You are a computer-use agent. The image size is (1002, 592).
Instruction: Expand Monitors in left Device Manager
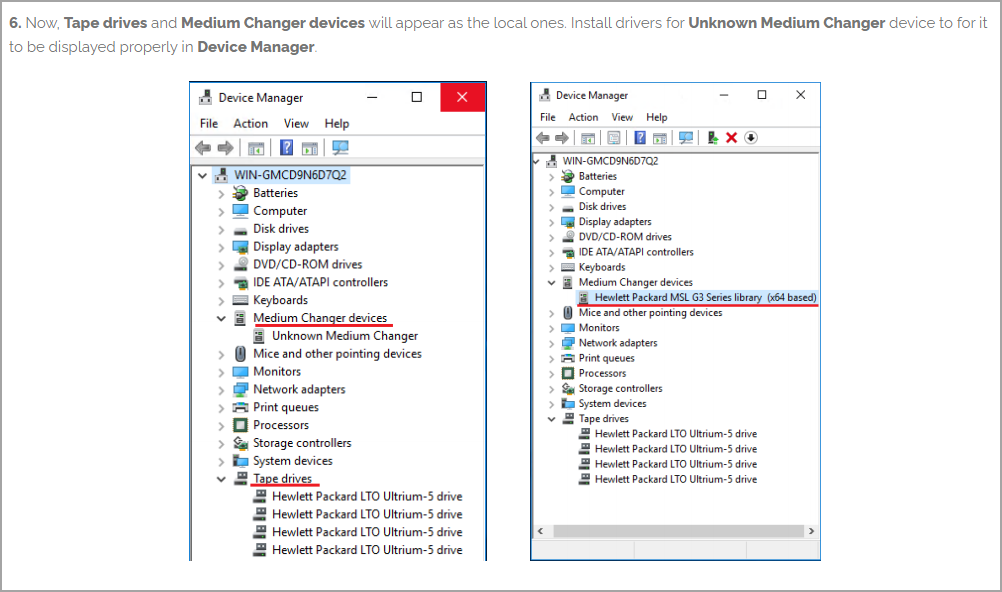click(x=221, y=372)
